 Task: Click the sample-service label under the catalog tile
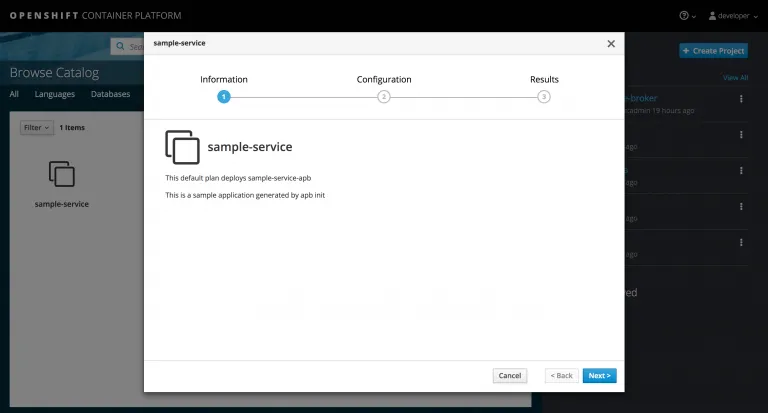click(62, 204)
